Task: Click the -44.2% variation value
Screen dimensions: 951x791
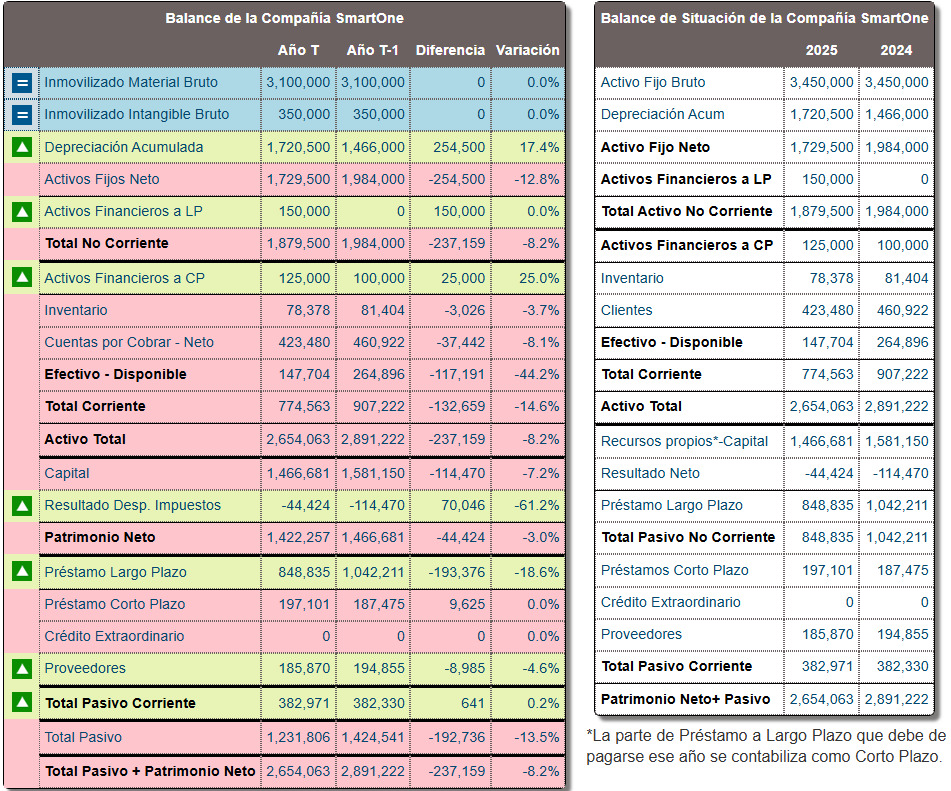Action: (537, 374)
